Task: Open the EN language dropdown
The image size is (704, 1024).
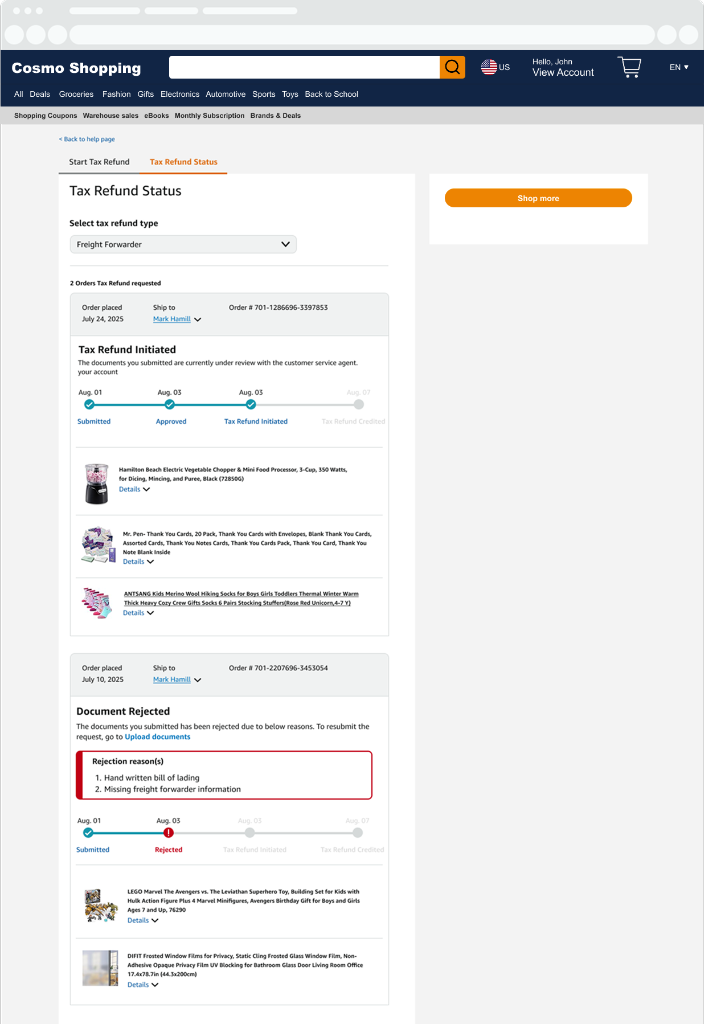Action: pos(679,67)
